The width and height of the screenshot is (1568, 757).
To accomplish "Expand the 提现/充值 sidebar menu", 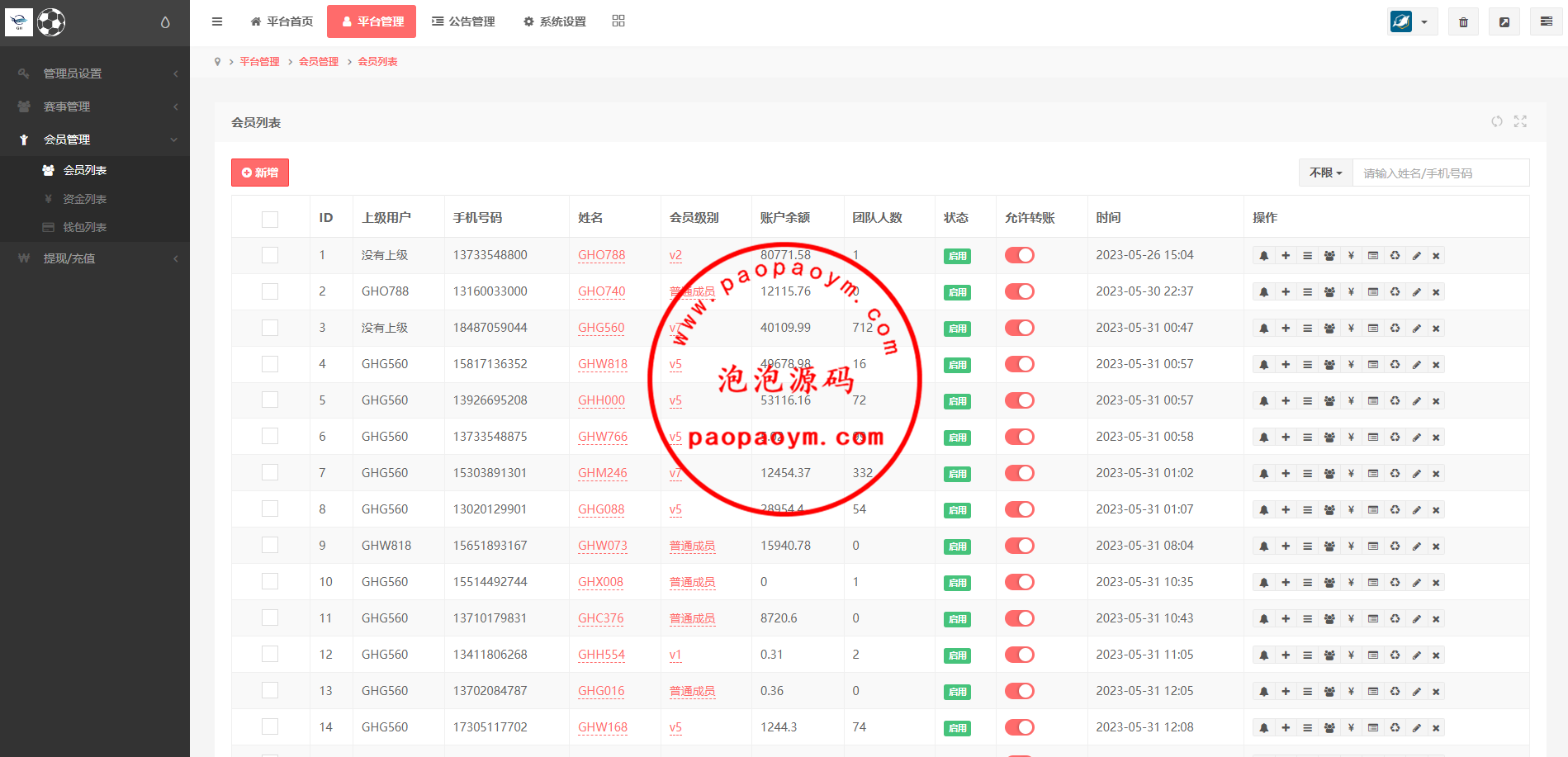I will 95,258.
